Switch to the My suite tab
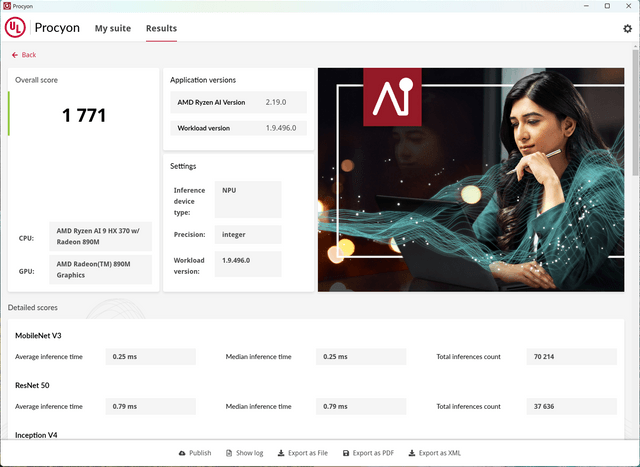Screen dimensions: 640x467 pyautogui.click(x=113, y=28)
